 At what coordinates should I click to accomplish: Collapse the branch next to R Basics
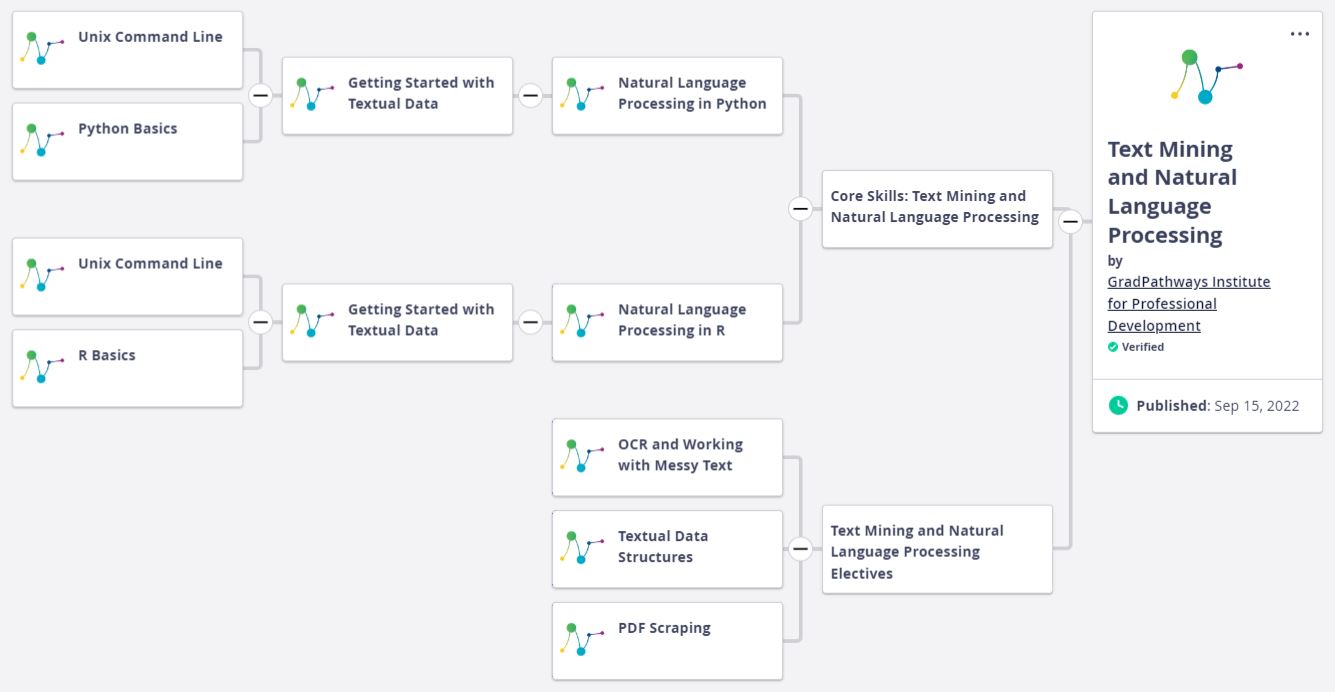coord(260,322)
